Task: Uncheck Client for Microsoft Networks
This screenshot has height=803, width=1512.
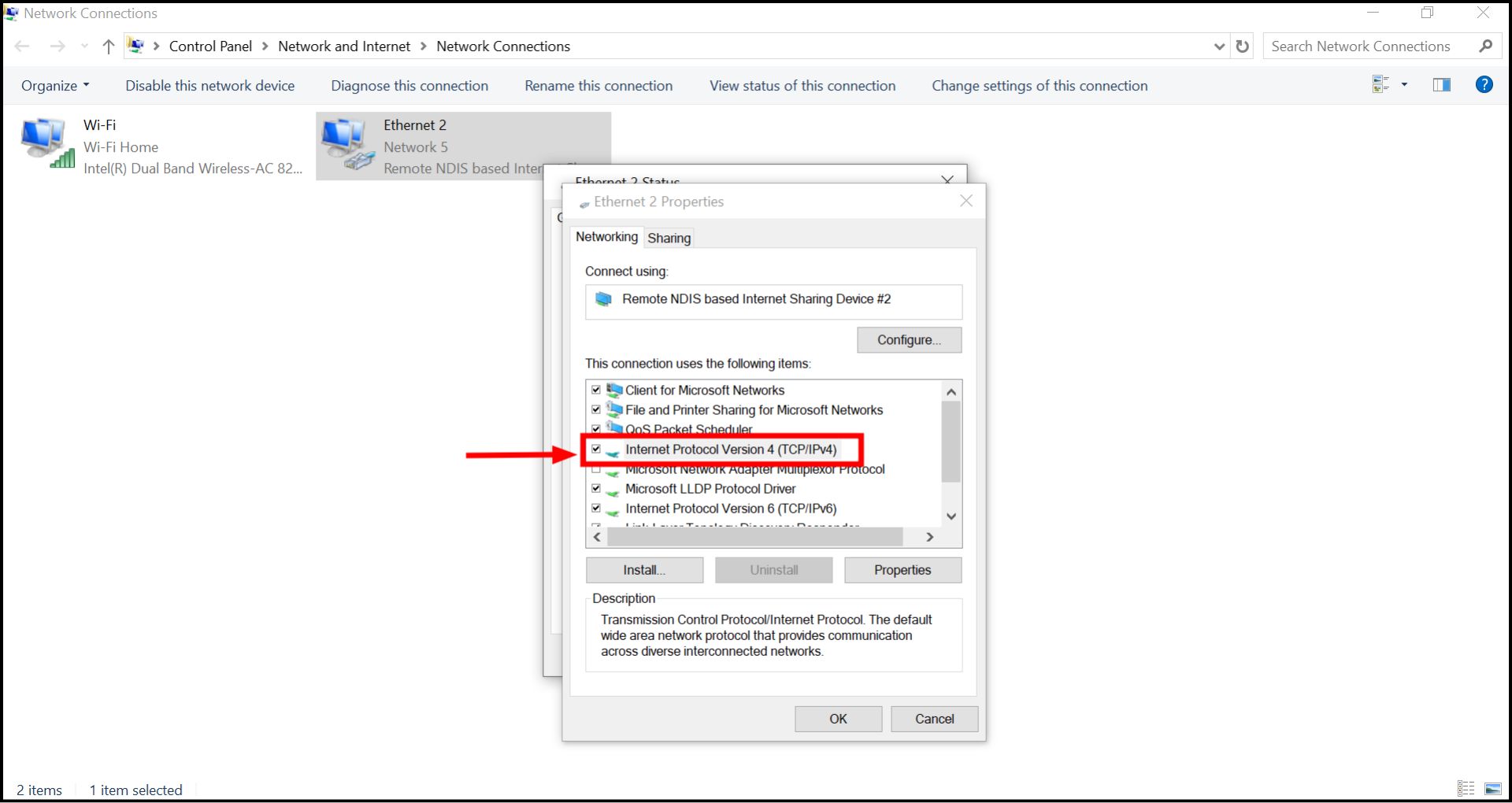Action: point(596,390)
